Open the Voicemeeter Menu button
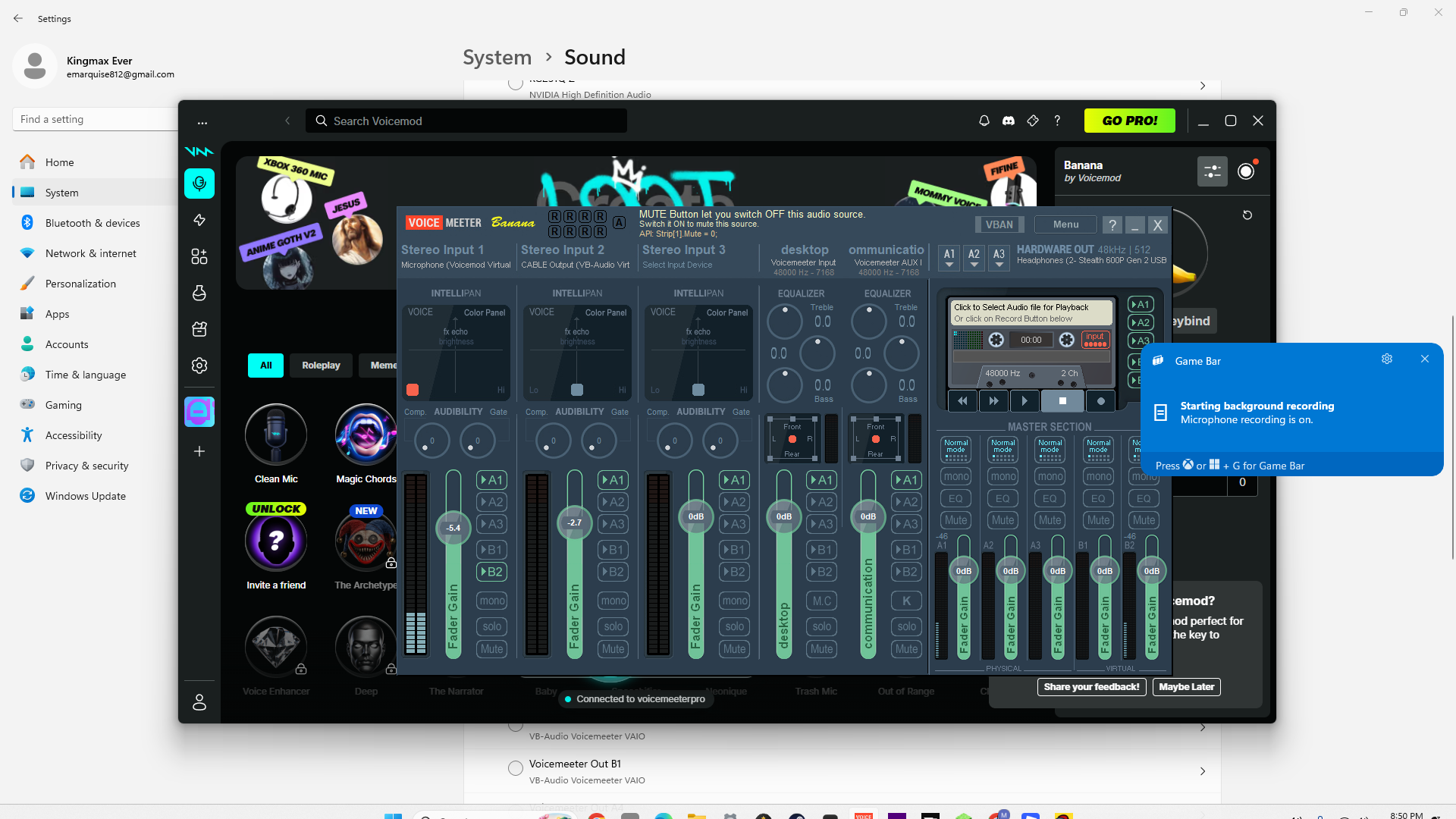The width and height of the screenshot is (1456, 819). click(1065, 224)
